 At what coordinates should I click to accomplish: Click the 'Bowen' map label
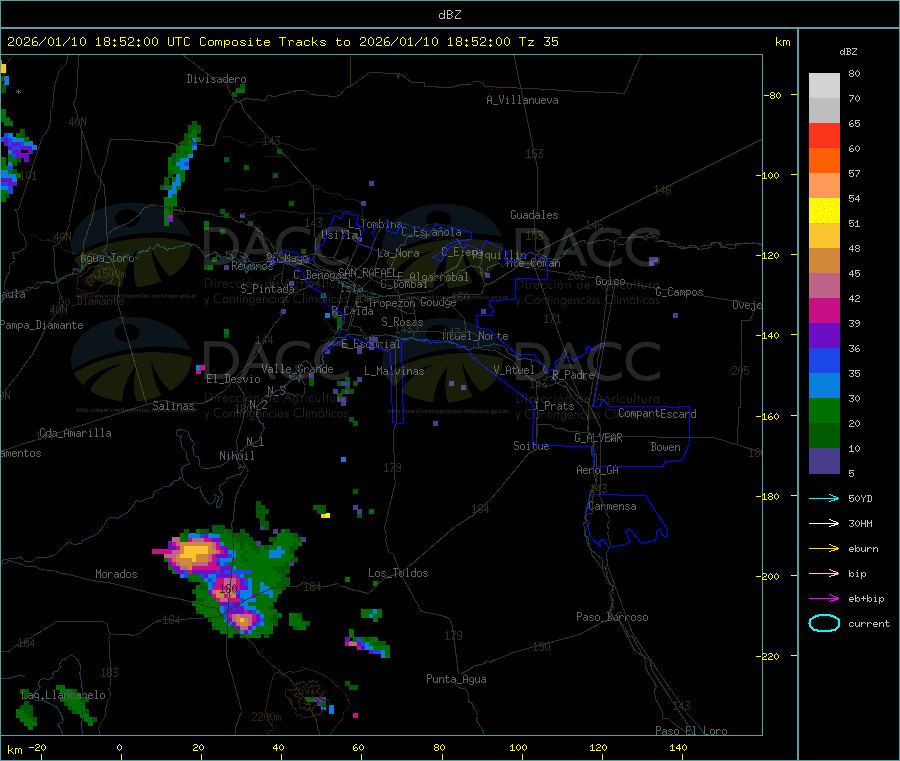tap(665, 447)
